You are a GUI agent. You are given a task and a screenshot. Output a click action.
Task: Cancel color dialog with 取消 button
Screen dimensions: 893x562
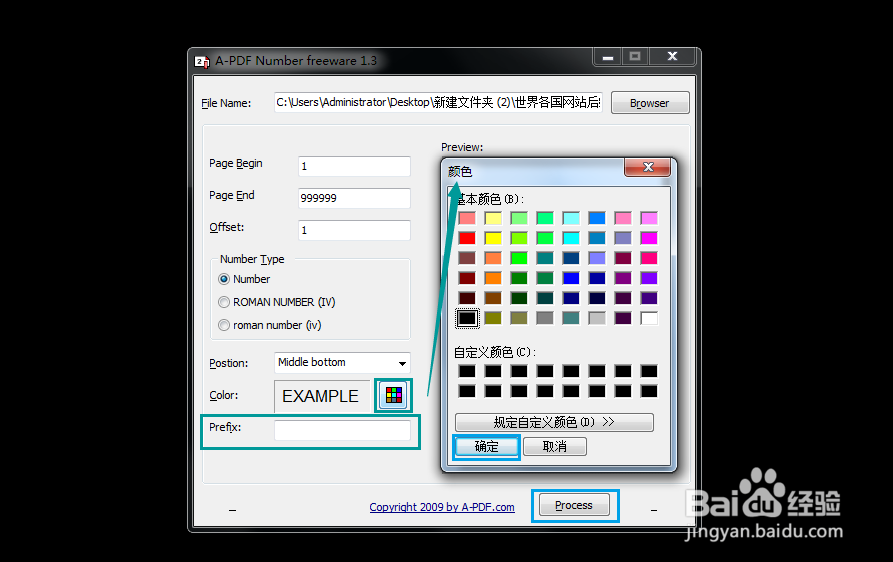(x=555, y=446)
